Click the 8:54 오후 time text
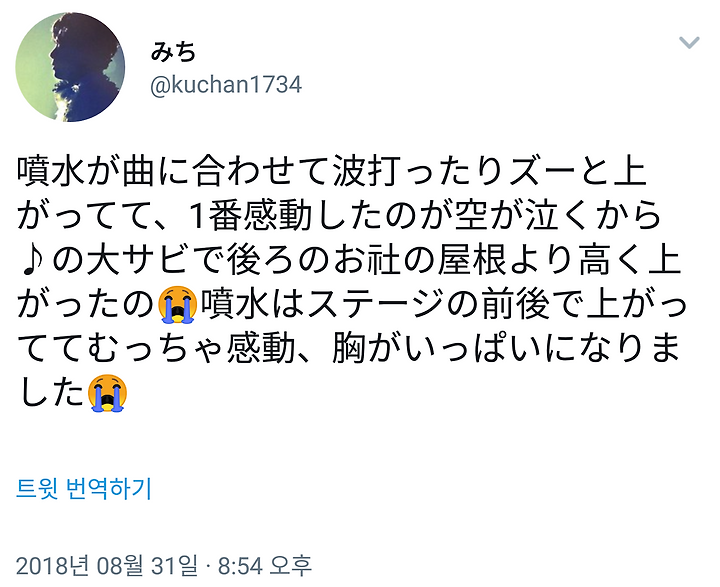The image size is (720, 587). 265,565
